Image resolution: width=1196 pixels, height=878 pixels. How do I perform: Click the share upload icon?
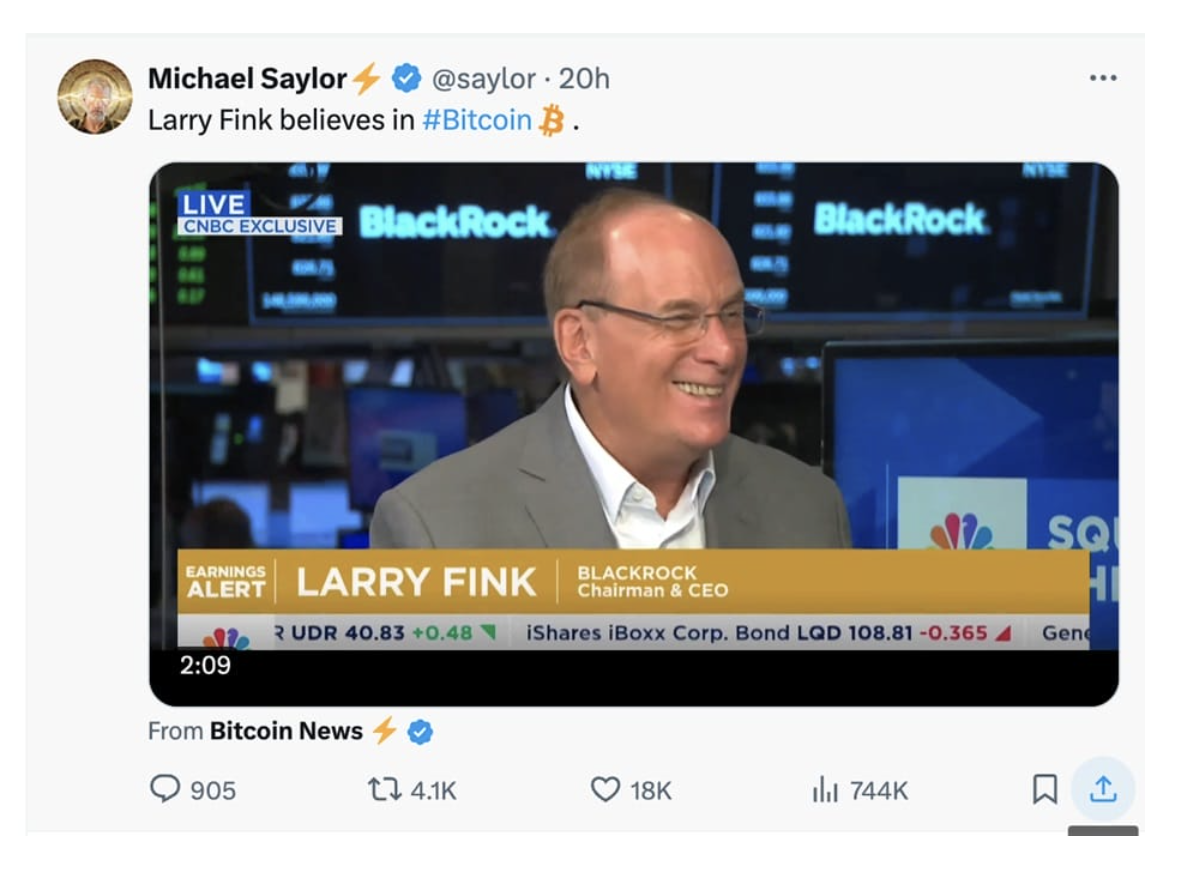point(1102,790)
